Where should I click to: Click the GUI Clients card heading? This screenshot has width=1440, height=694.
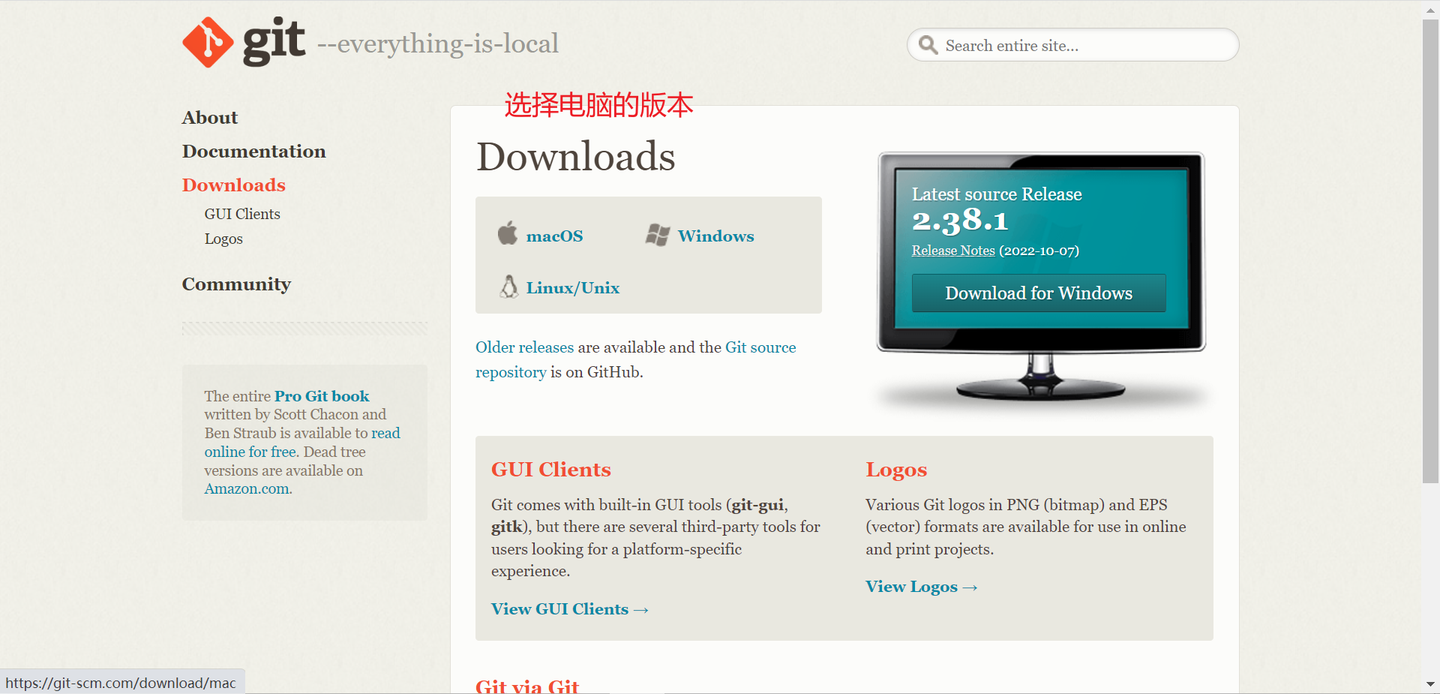(x=551, y=470)
